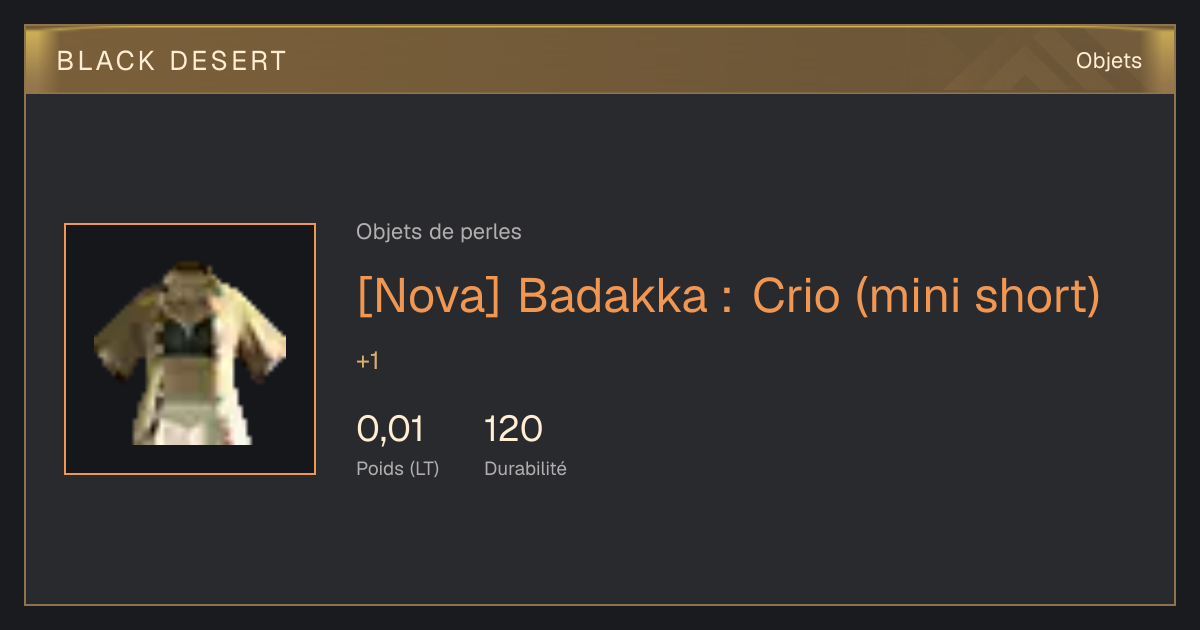
Task: Click the 0,01 weight value
Action: click(x=390, y=429)
